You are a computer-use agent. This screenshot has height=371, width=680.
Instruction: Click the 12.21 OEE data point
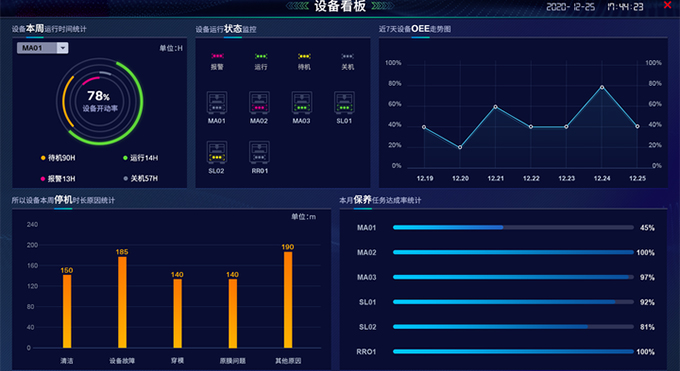(496, 107)
